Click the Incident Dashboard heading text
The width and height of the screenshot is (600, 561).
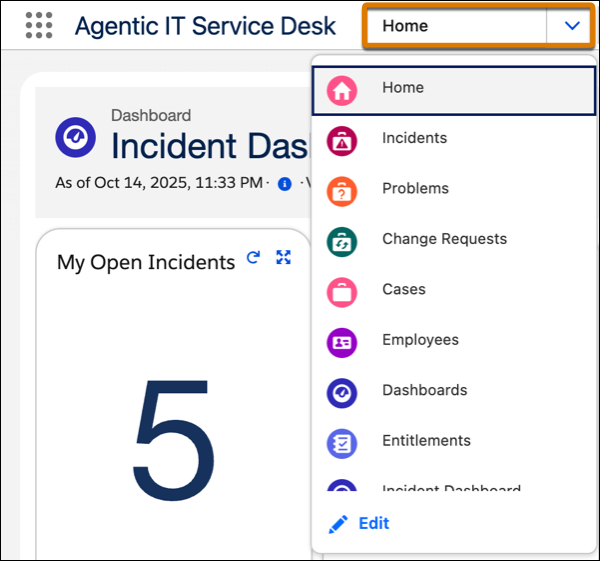tap(210, 146)
